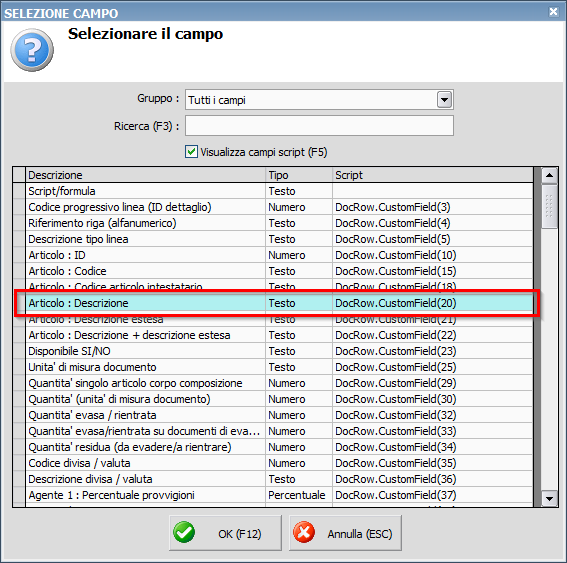The height and width of the screenshot is (563, 567).
Task: Close the Selezione Campo dialog
Action: point(553,12)
